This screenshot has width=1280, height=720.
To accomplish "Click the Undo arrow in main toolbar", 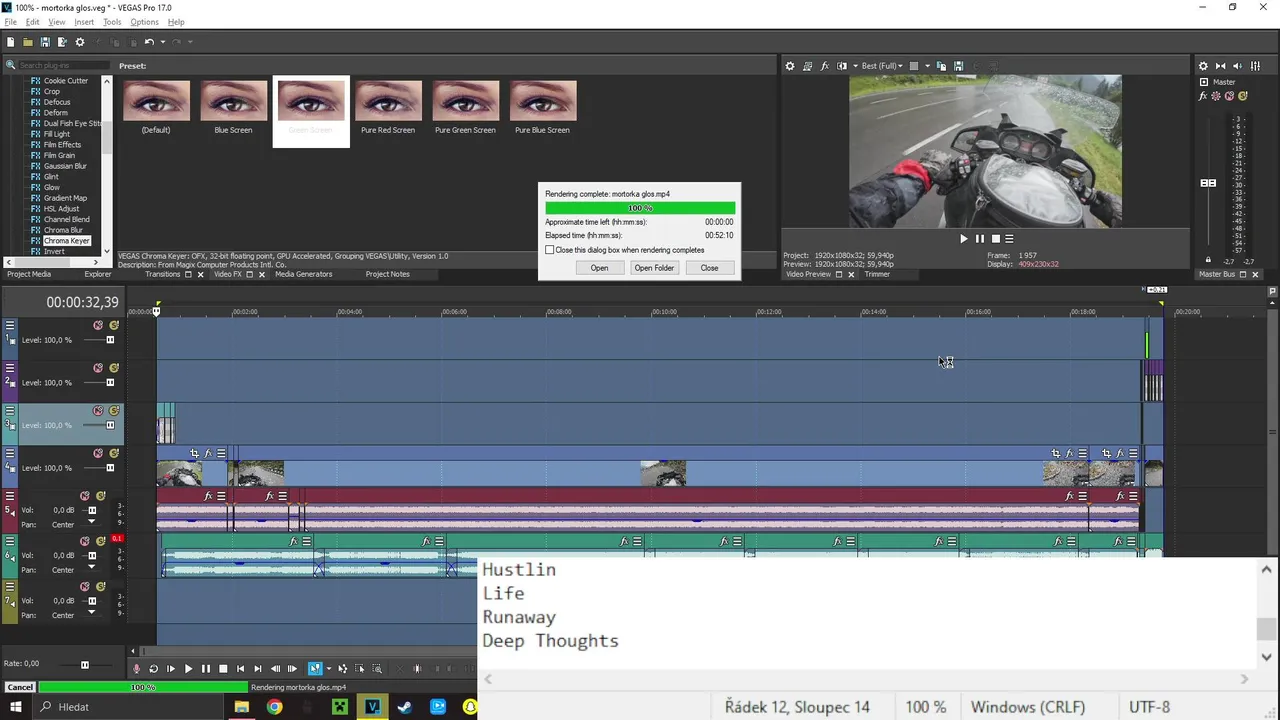I will click(148, 42).
